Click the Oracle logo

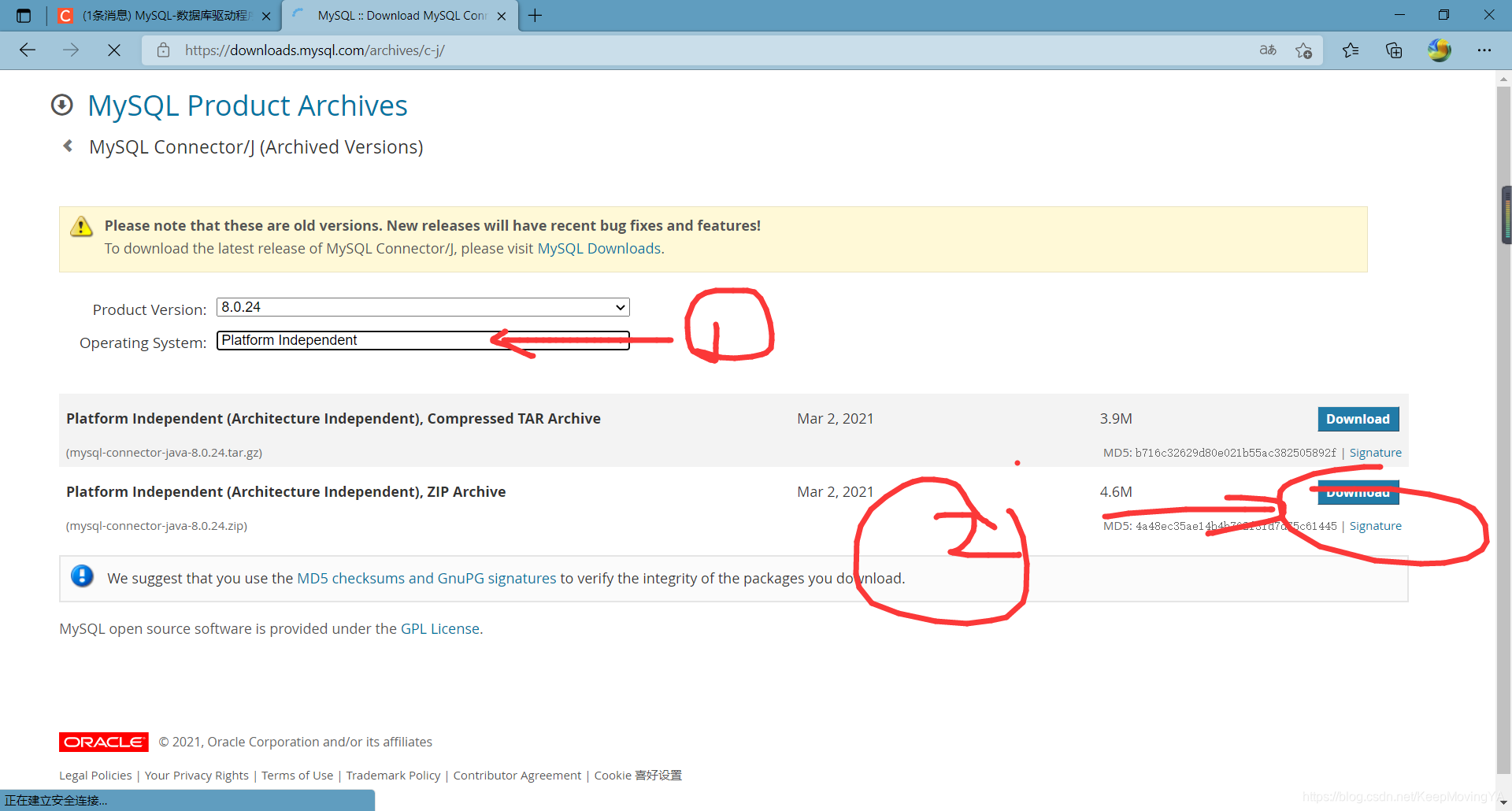point(104,742)
